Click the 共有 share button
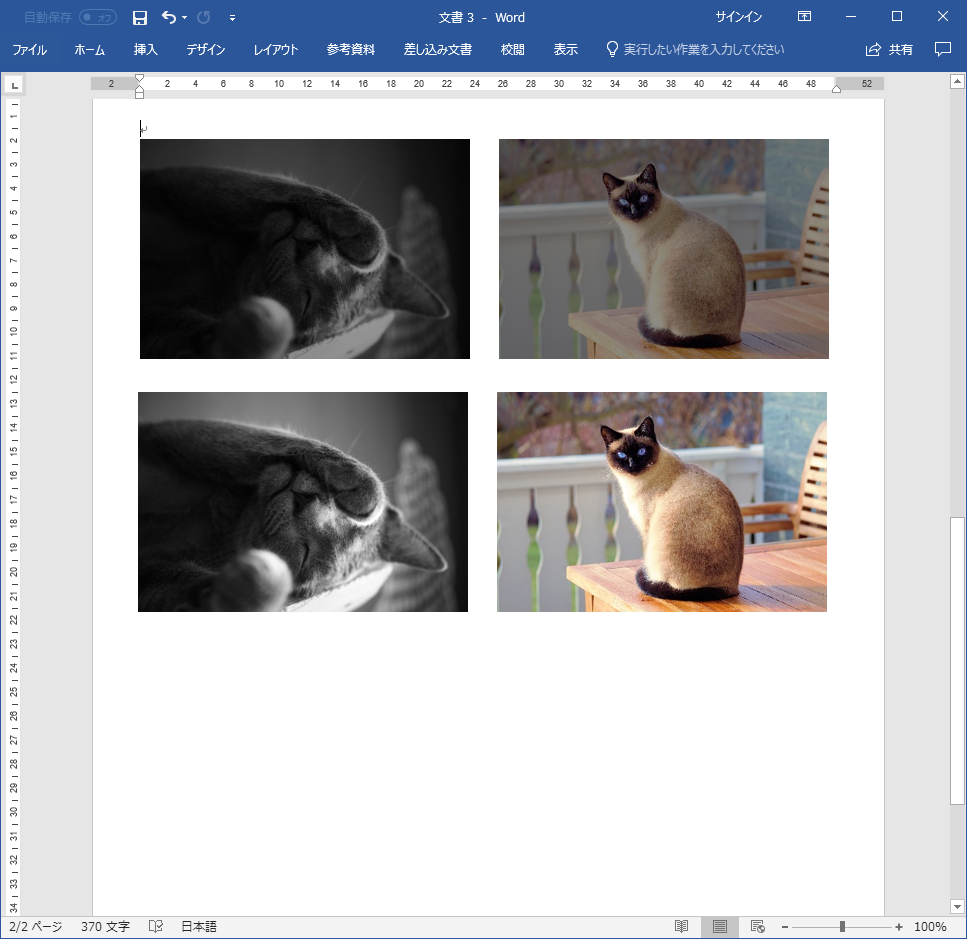The width and height of the screenshot is (967, 939). (889, 49)
